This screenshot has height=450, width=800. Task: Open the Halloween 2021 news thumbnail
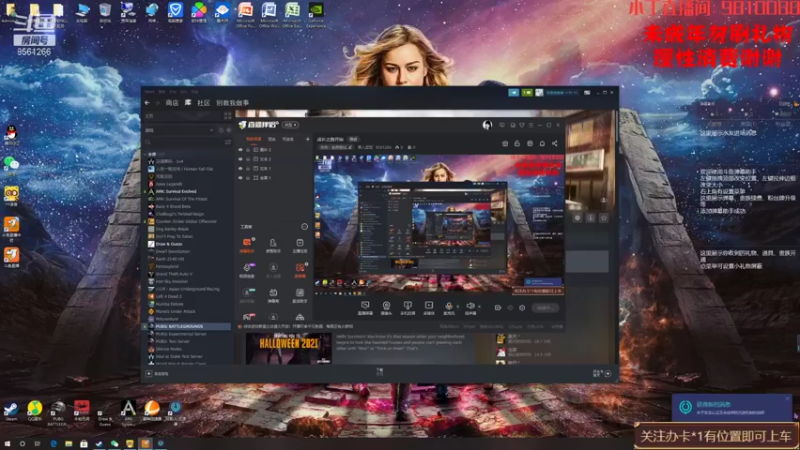289,348
